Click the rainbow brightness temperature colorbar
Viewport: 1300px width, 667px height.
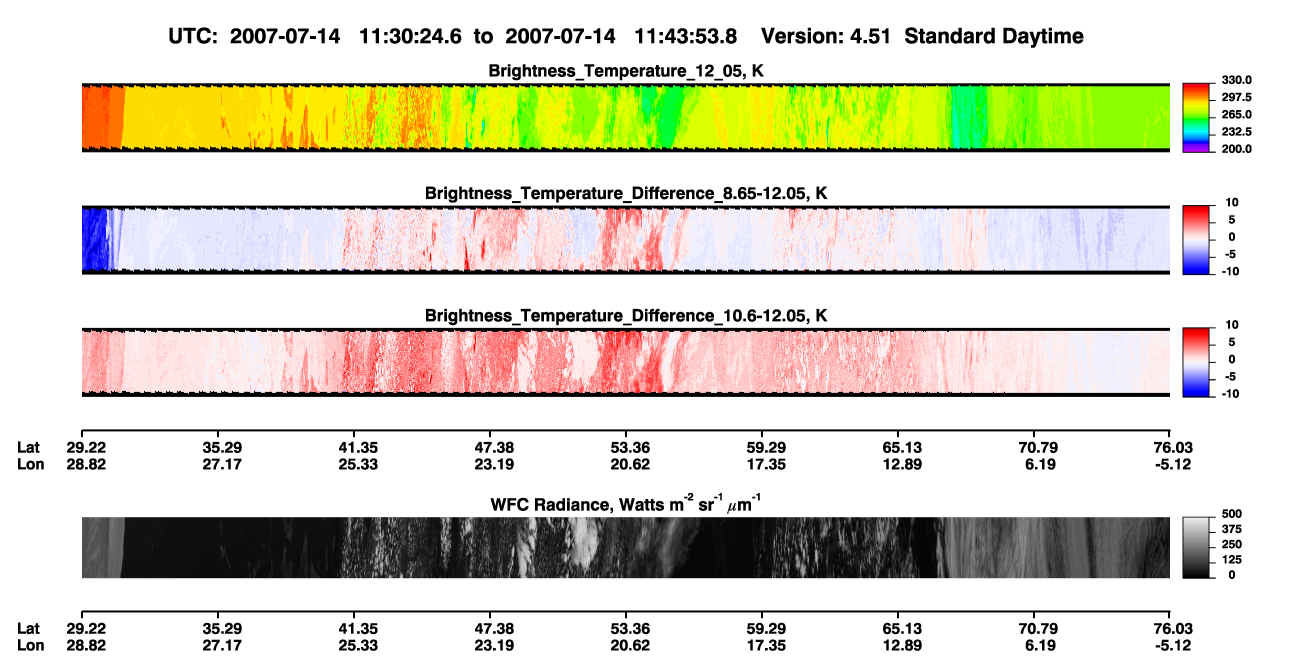pyautogui.click(x=1196, y=117)
